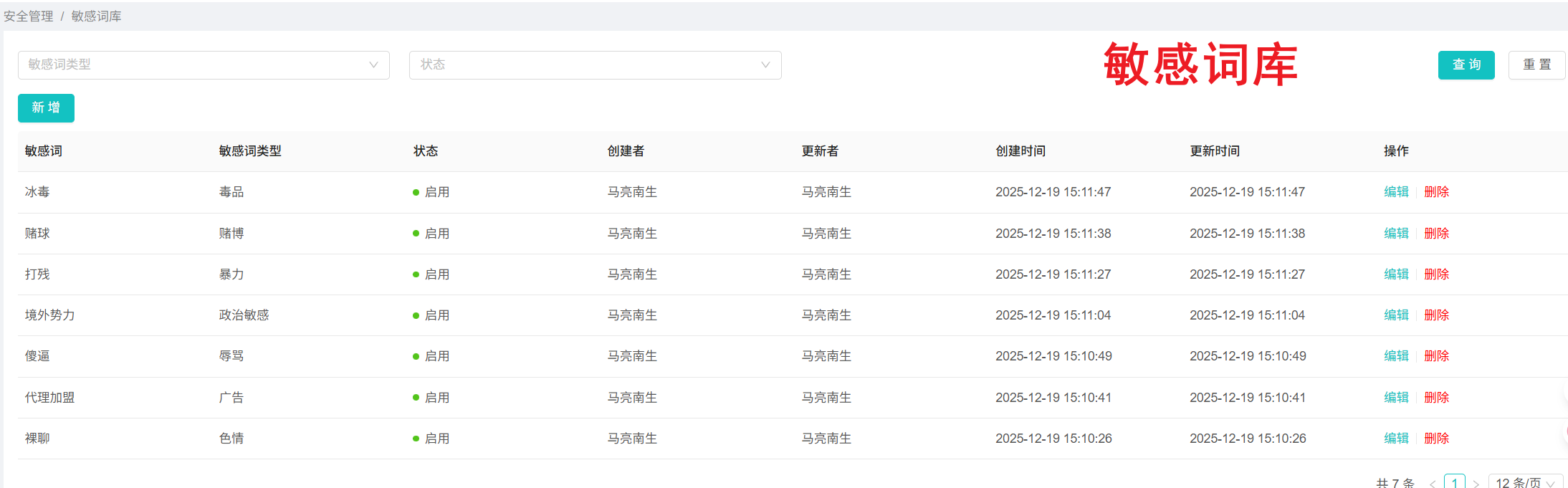The width and height of the screenshot is (1568, 488).
Task: Click the 新增 add button
Action: coord(46,108)
